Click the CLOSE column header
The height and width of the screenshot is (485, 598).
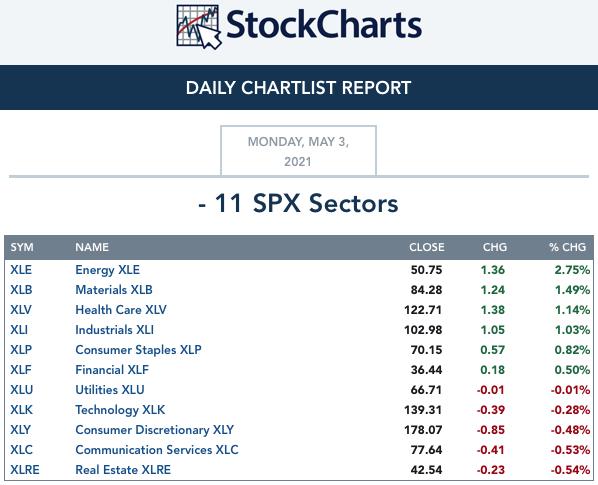[427, 247]
